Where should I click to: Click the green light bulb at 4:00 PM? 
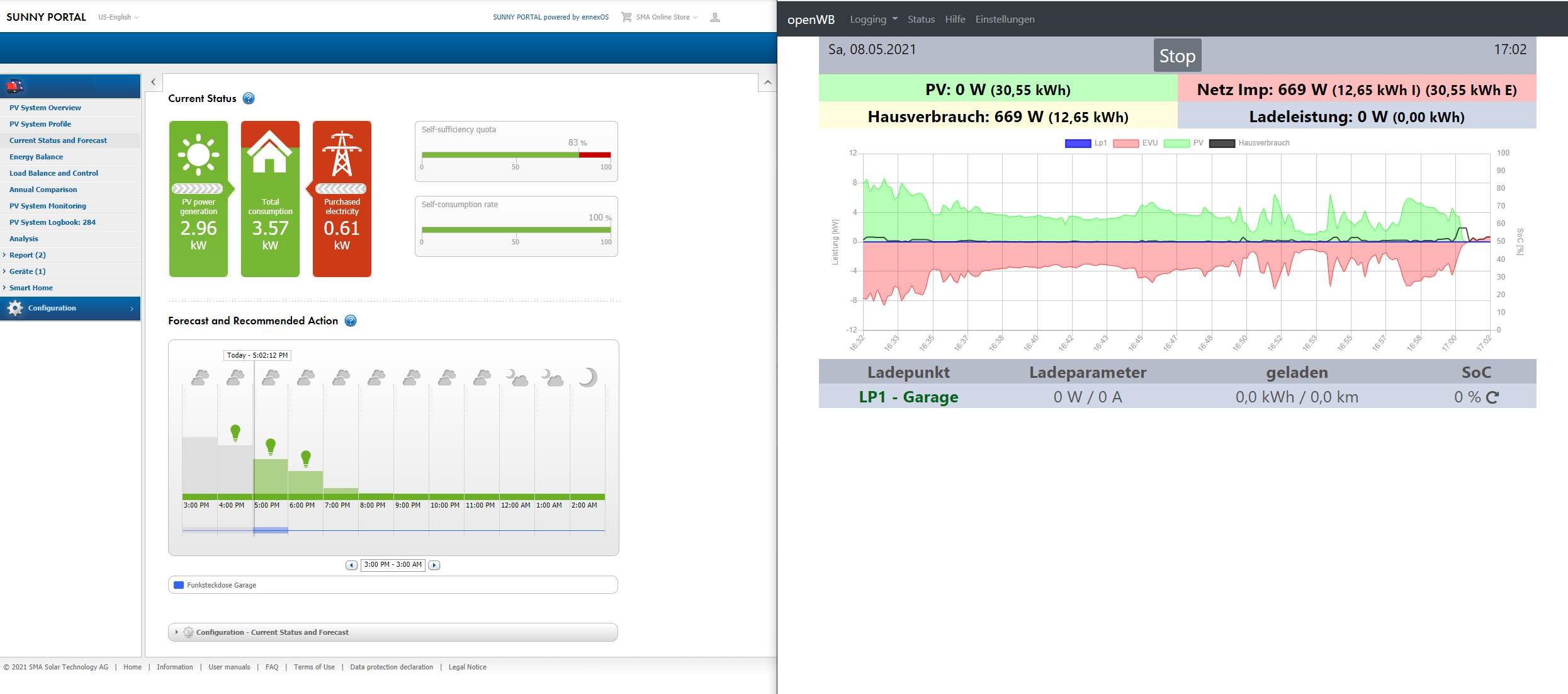[x=235, y=432]
